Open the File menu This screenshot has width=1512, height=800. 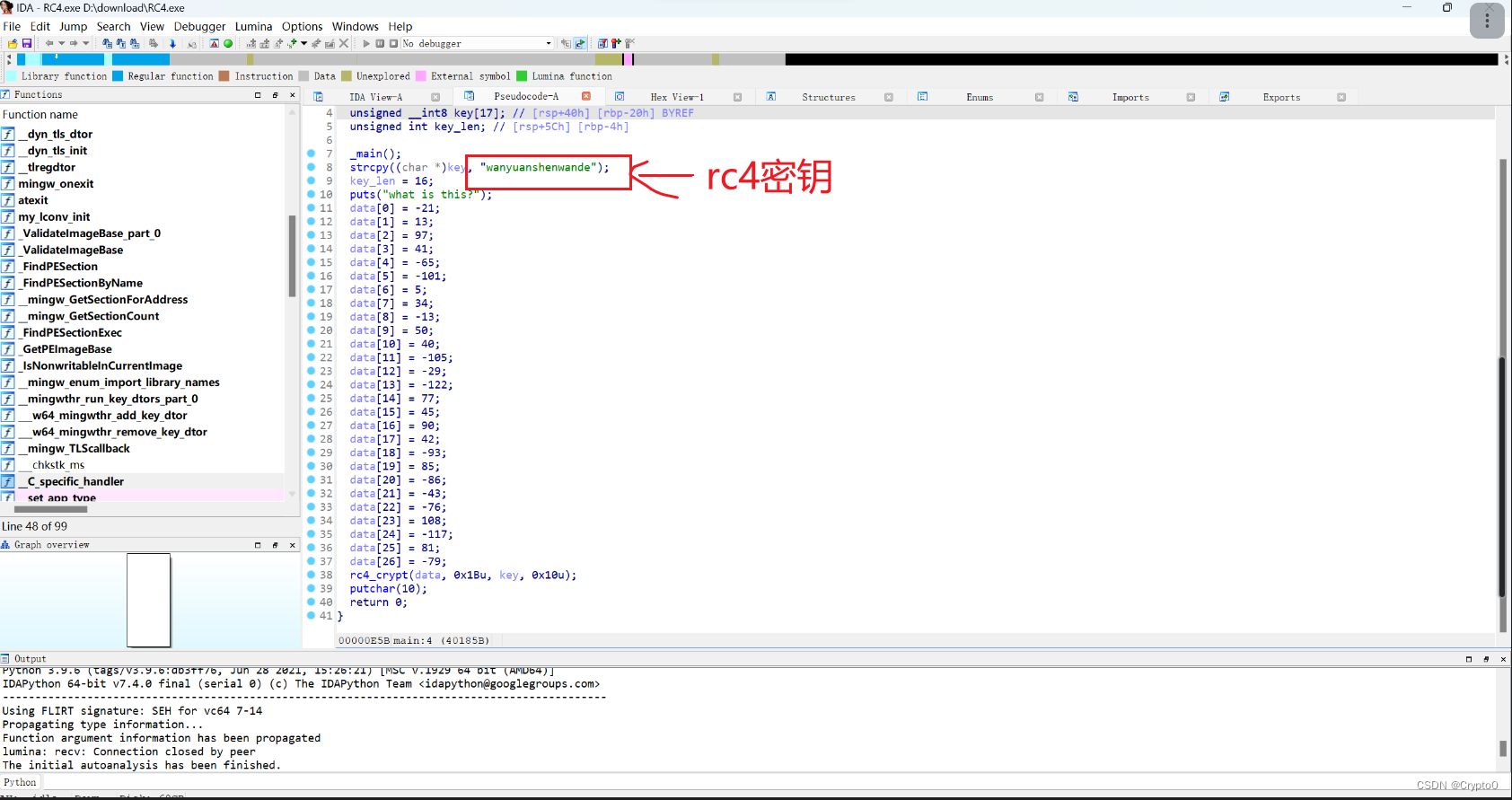[x=12, y=26]
